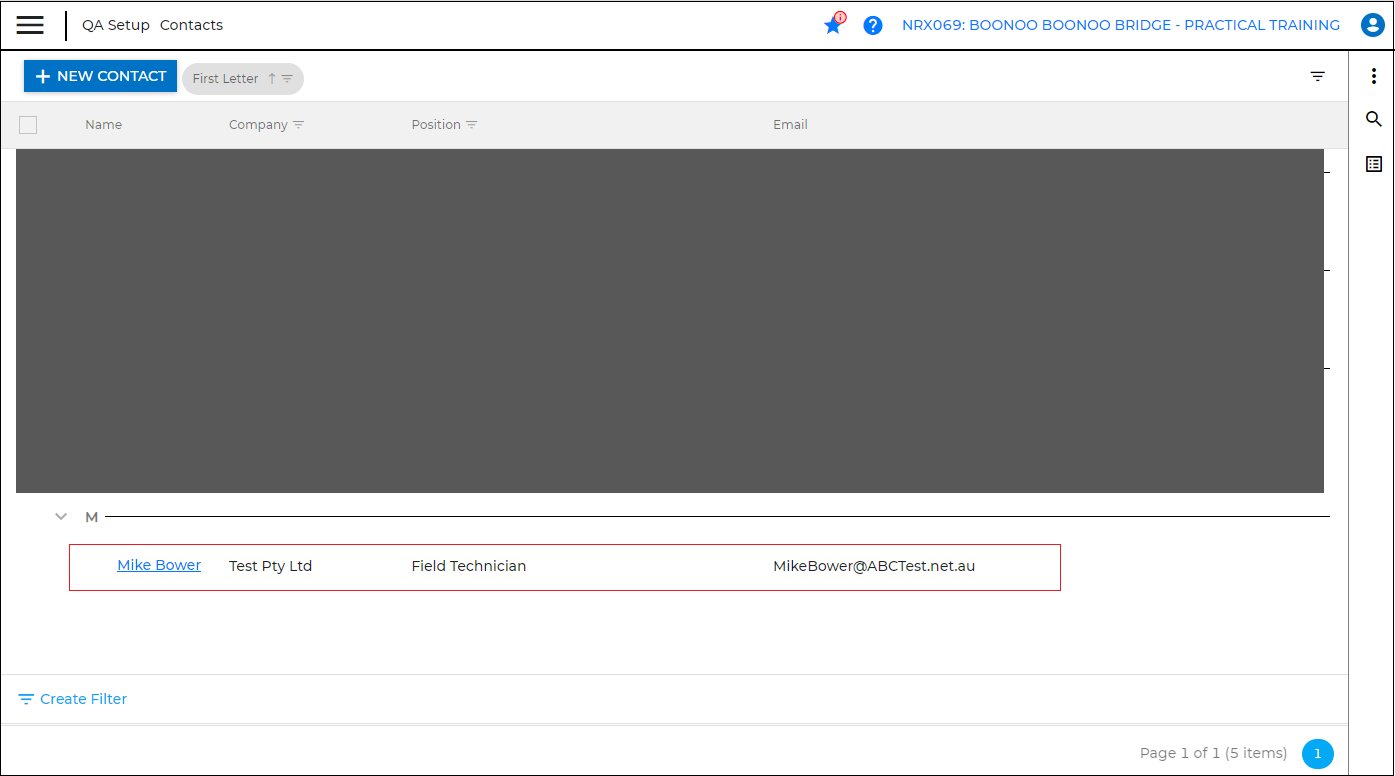The width and height of the screenshot is (1395, 776).
Task: Click the three-dot more options icon
Action: (x=1373, y=77)
